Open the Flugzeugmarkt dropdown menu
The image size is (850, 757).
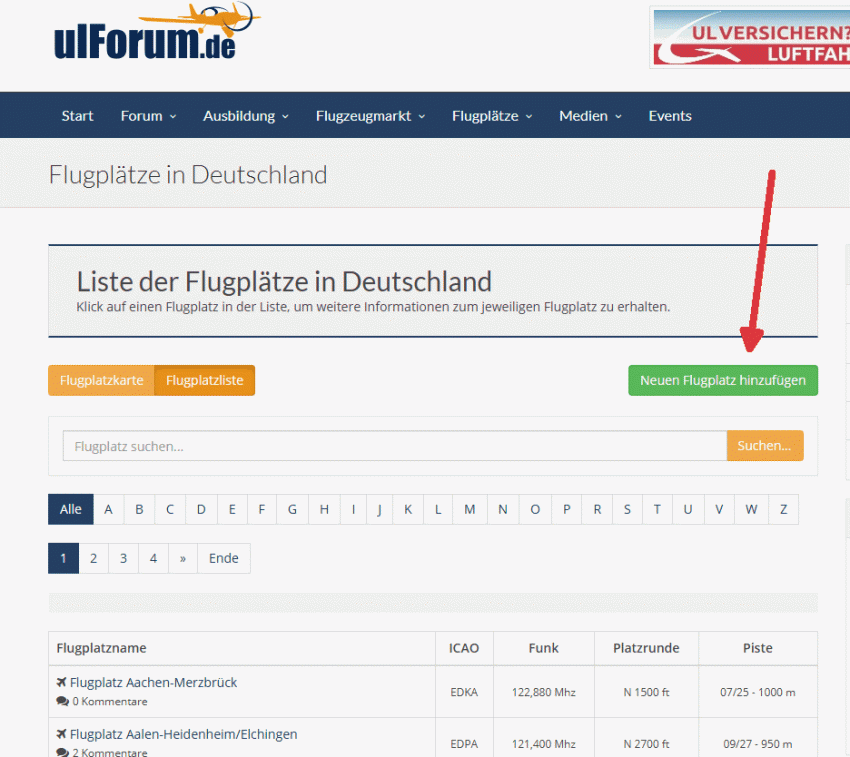point(370,116)
